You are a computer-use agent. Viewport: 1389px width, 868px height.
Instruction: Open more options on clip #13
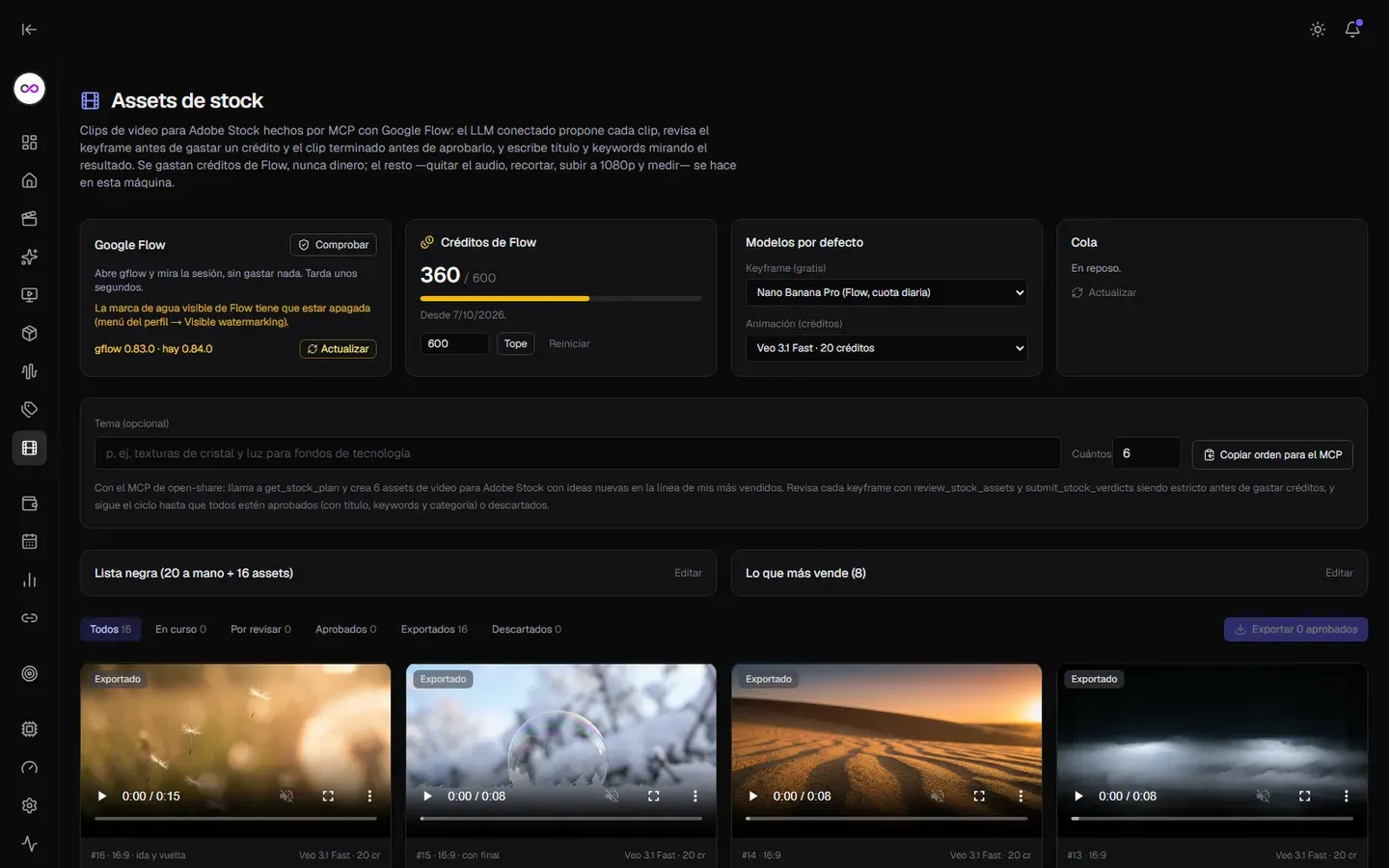click(1346, 796)
